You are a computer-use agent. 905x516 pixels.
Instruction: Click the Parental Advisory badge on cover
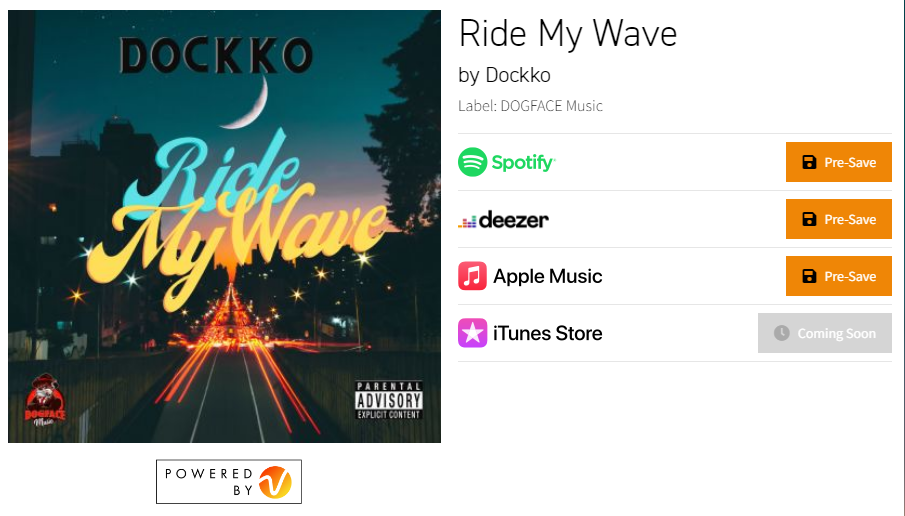click(x=388, y=400)
